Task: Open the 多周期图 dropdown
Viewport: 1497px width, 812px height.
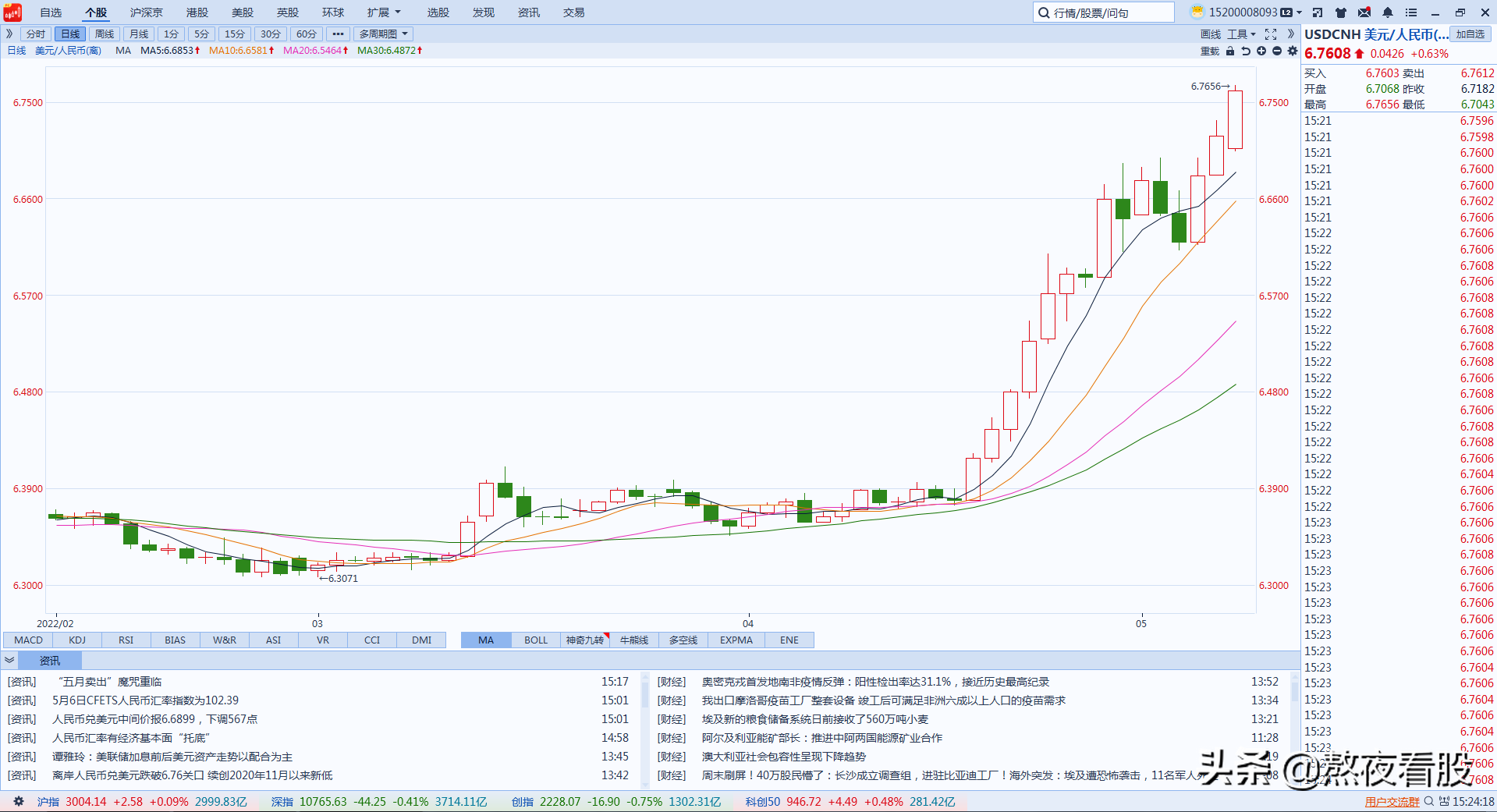Action: 383,34
